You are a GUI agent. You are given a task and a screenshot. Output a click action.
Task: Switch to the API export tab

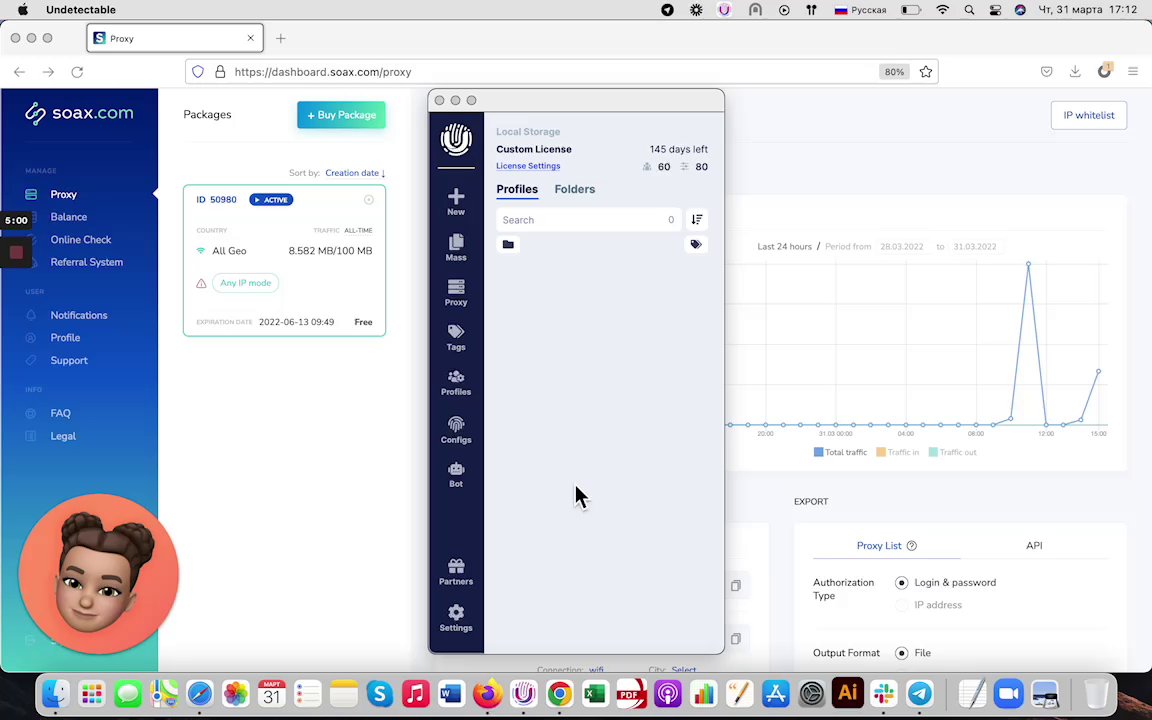pyautogui.click(x=1034, y=546)
